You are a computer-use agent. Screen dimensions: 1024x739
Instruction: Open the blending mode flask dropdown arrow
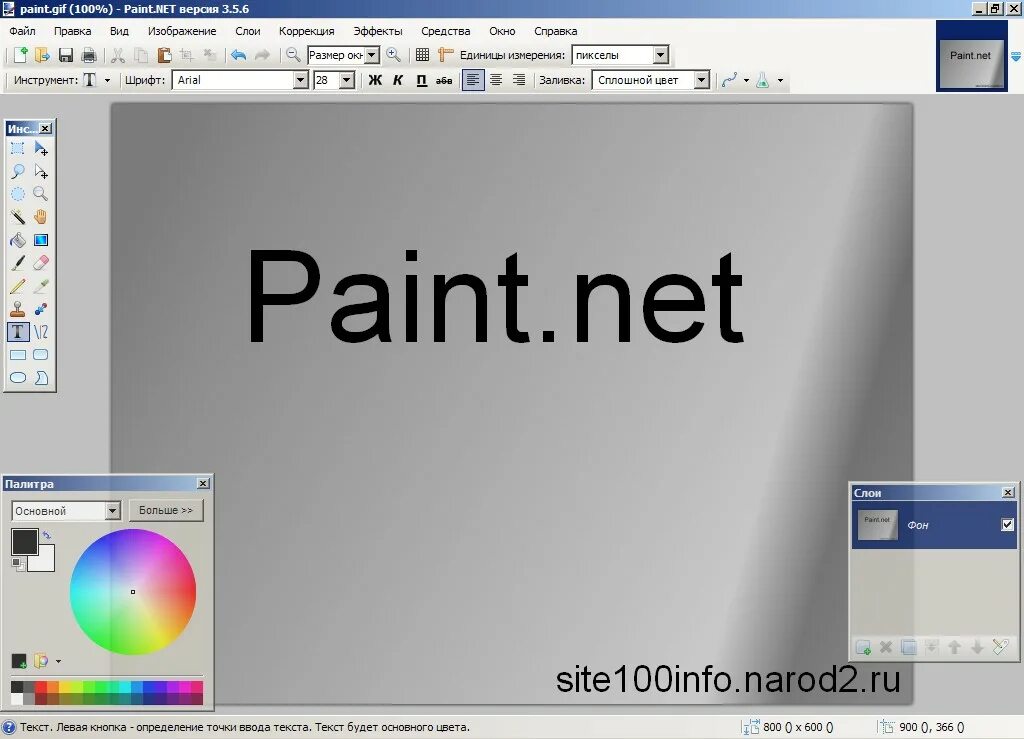(780, 80)
